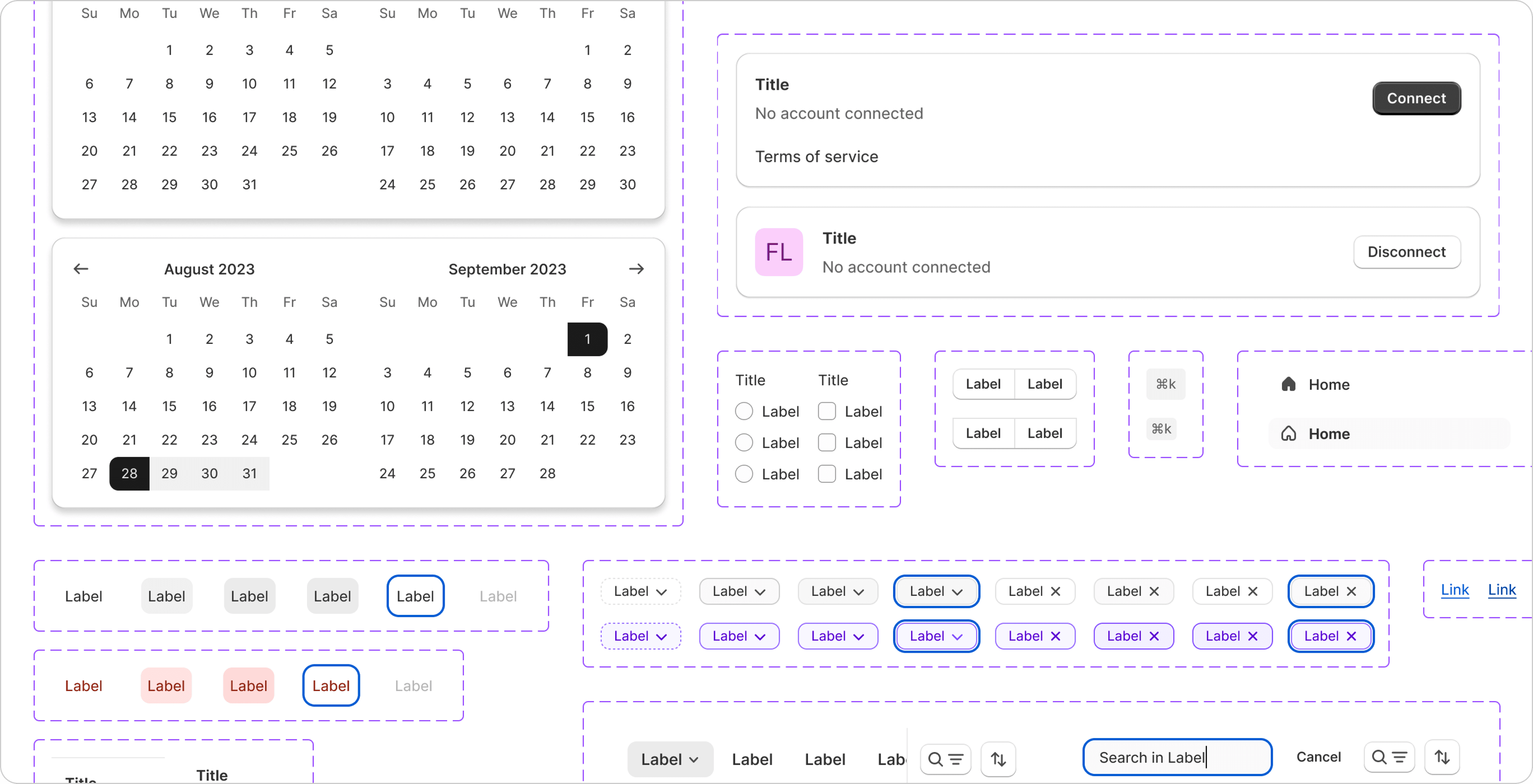The height and width of the screenshot is (784, 1533).
Task: Check the last checkbox Label
Action: (x=827, y=474)
